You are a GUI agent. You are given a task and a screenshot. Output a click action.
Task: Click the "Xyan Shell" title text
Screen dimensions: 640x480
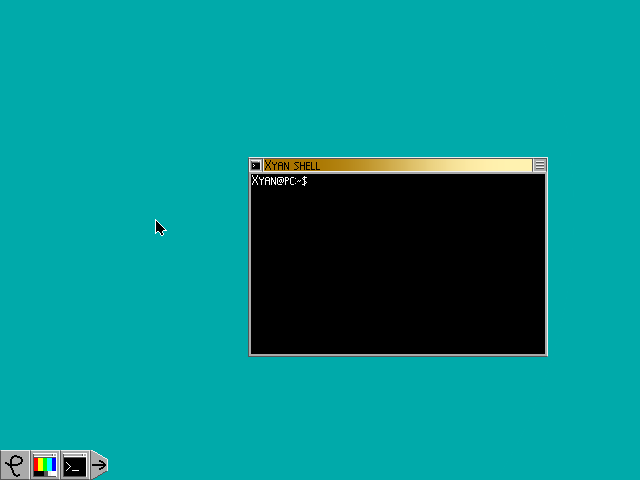tap(292, 165)
